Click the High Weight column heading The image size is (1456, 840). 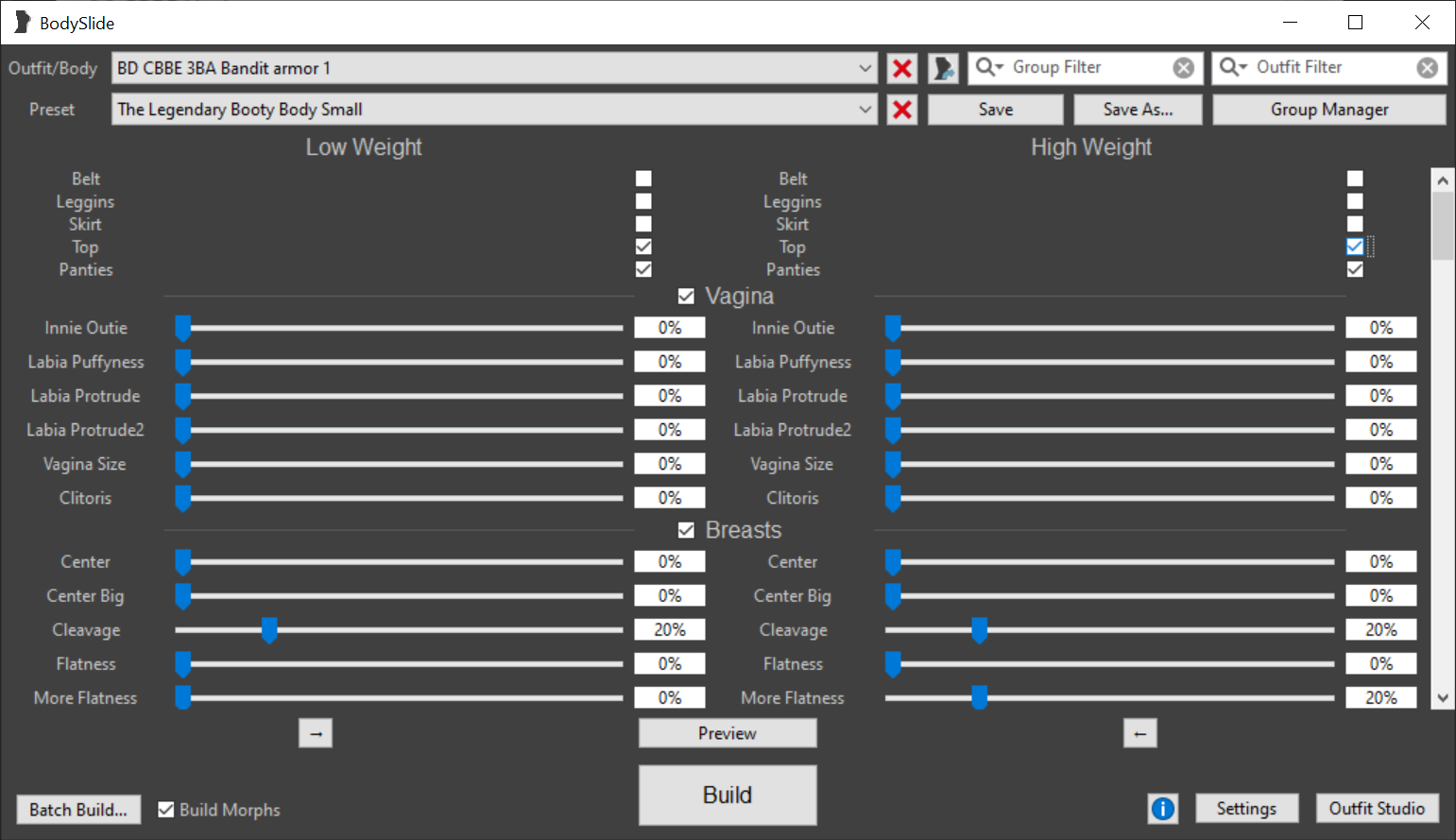coord(1091,147)
